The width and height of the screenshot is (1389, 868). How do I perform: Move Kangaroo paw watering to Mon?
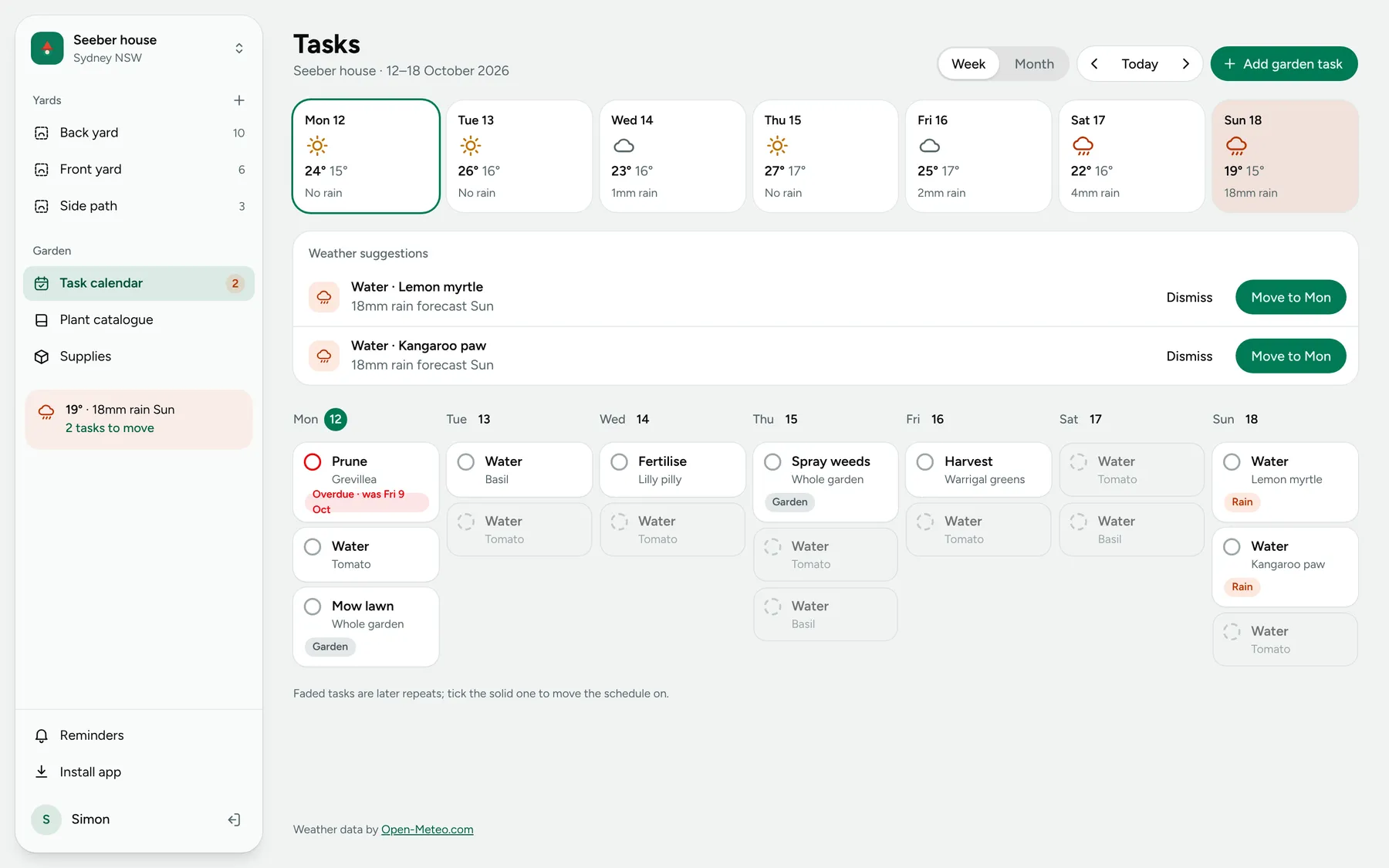(x=1291, y=356)
